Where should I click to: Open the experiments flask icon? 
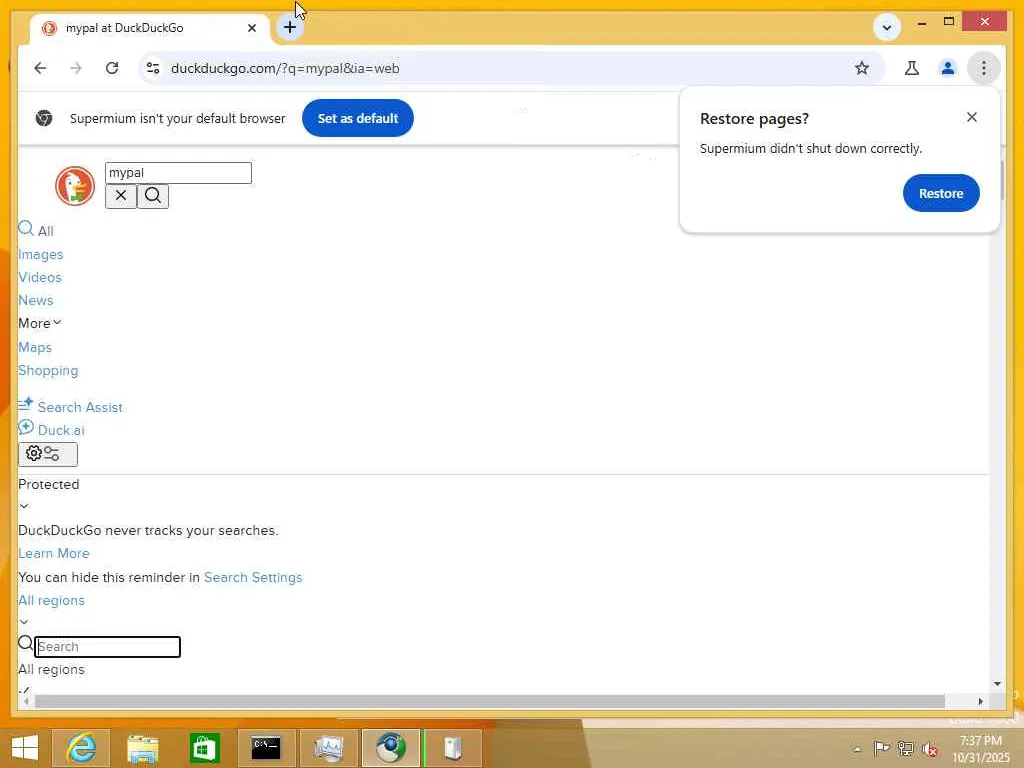click(x=912, y=68)
